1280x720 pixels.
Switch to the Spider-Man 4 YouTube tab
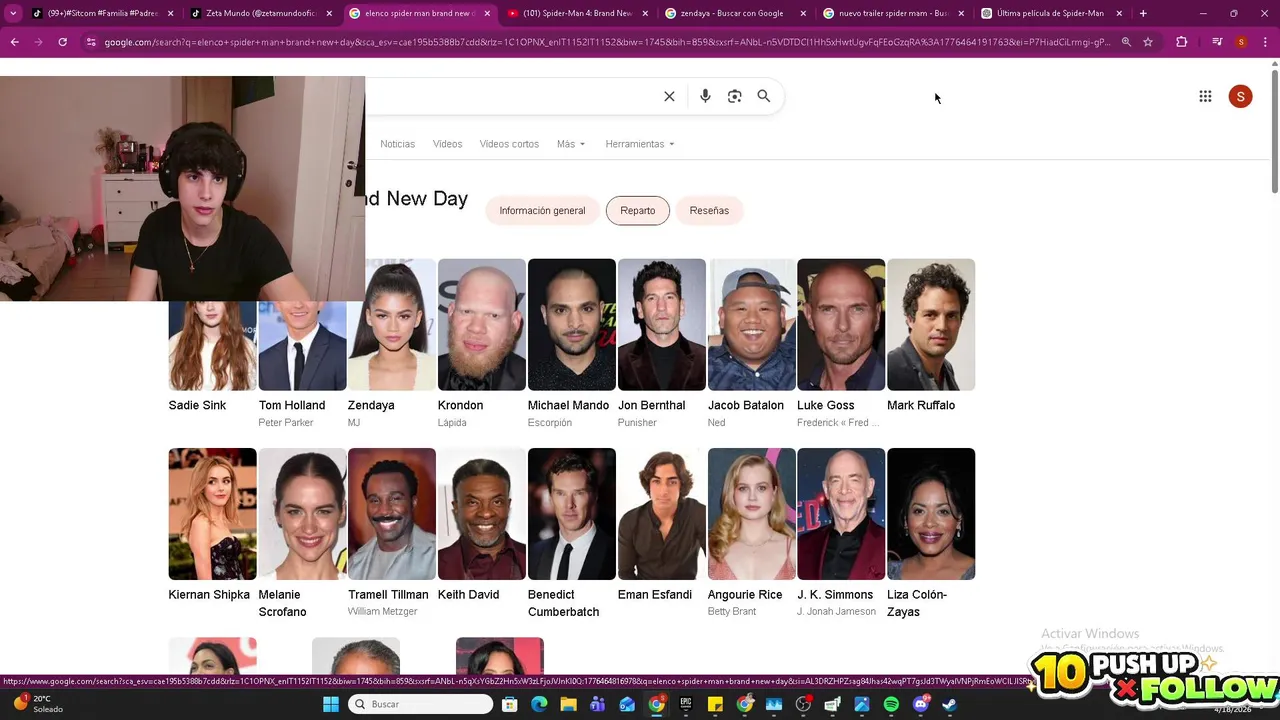576,13
